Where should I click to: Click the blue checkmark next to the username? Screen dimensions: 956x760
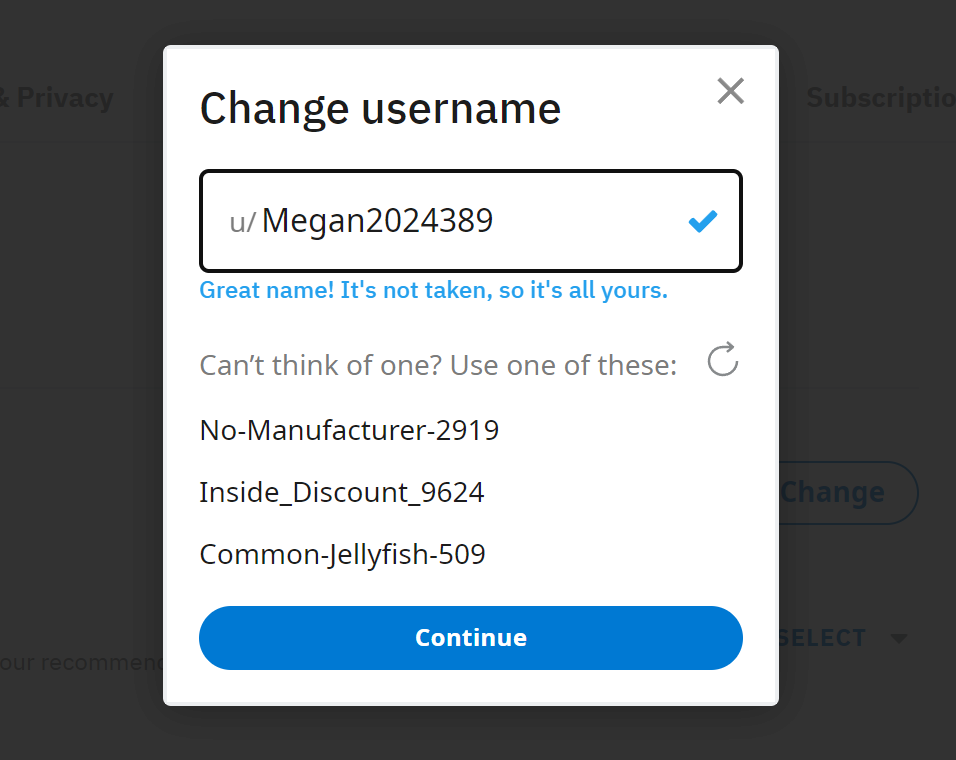[x=703, y=221]
